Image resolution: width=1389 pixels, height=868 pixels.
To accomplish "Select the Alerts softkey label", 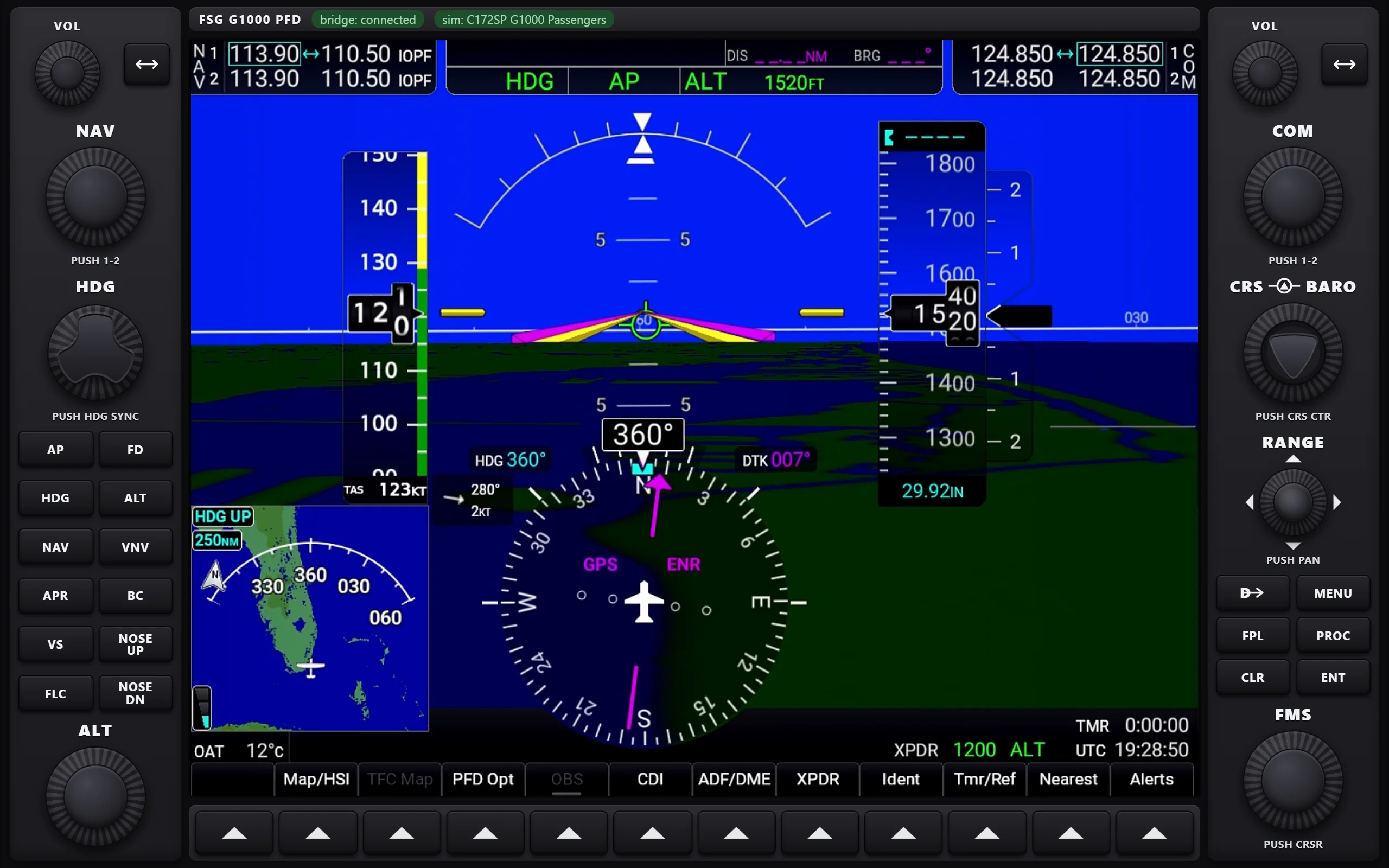I will pyautogui.click(x=1152, y=779).
